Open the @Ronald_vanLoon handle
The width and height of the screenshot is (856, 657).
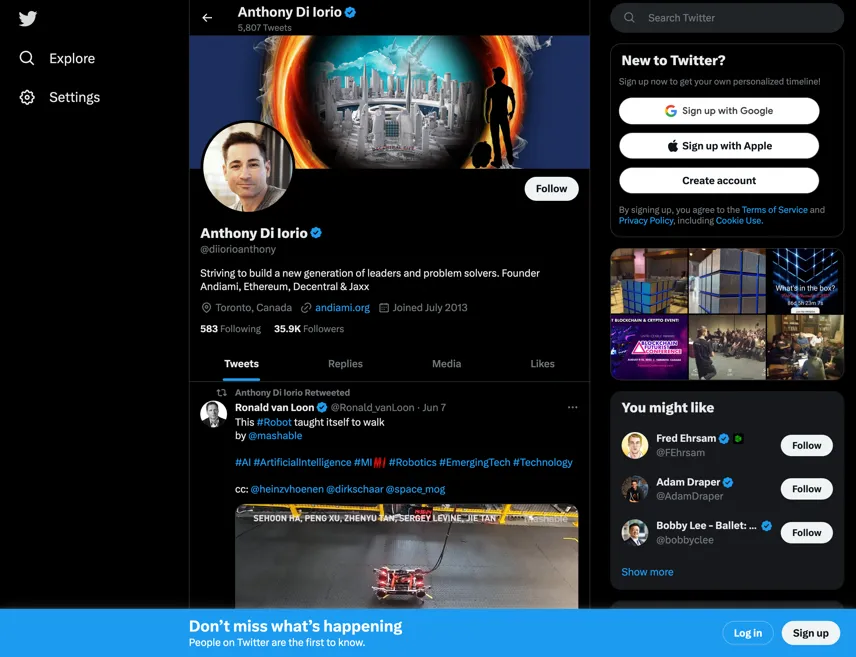point(372,407)
